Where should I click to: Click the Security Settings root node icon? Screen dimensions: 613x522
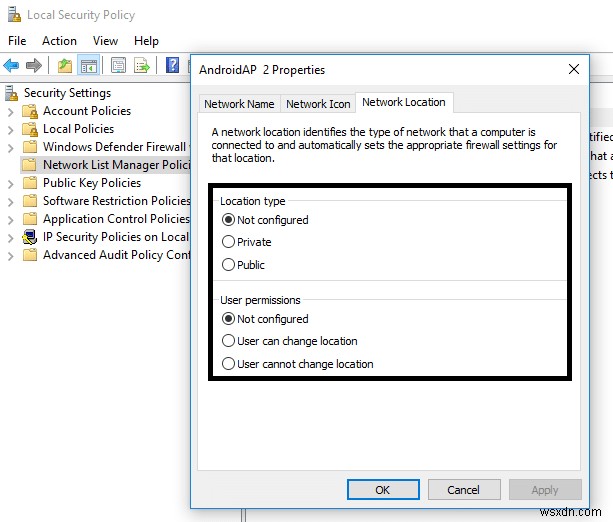[11, 93]
